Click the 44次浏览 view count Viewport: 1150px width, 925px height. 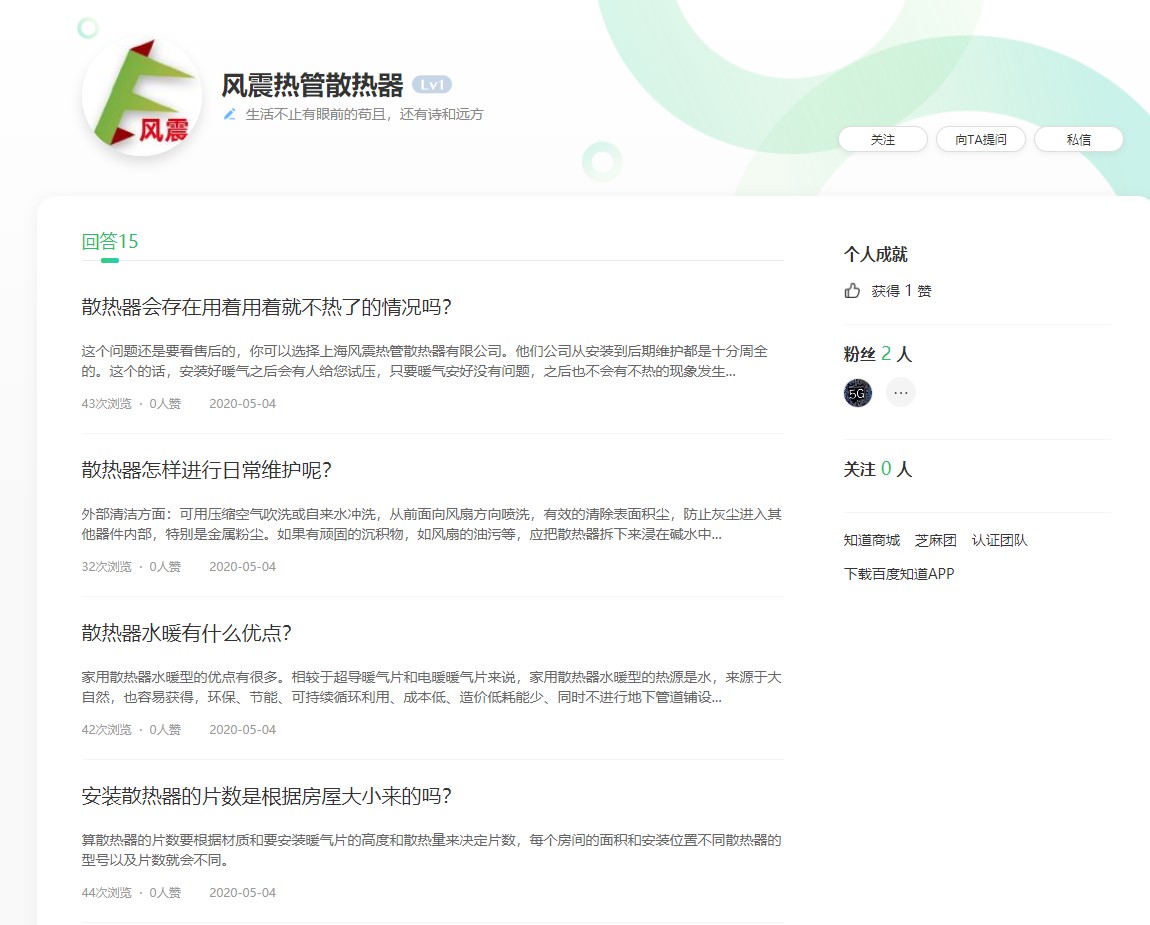pos(106,892)
